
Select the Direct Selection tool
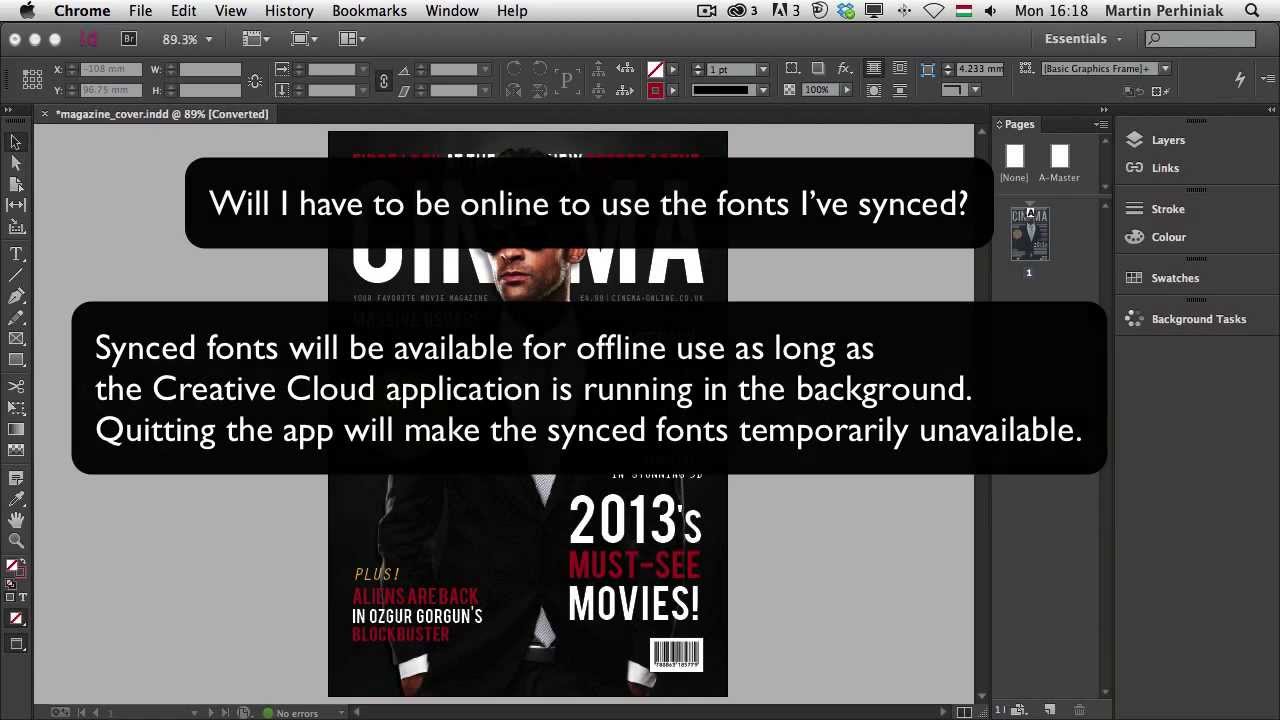click(16, 163)
